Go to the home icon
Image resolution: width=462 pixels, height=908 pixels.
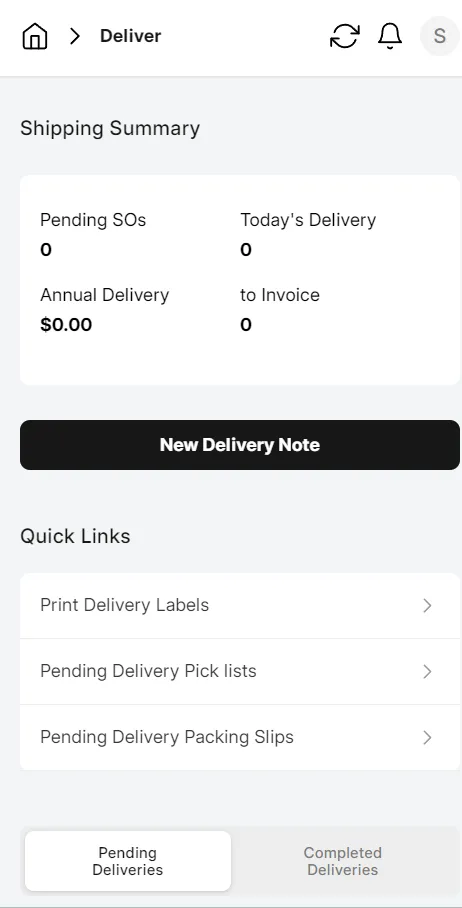(x=35, y=36)
